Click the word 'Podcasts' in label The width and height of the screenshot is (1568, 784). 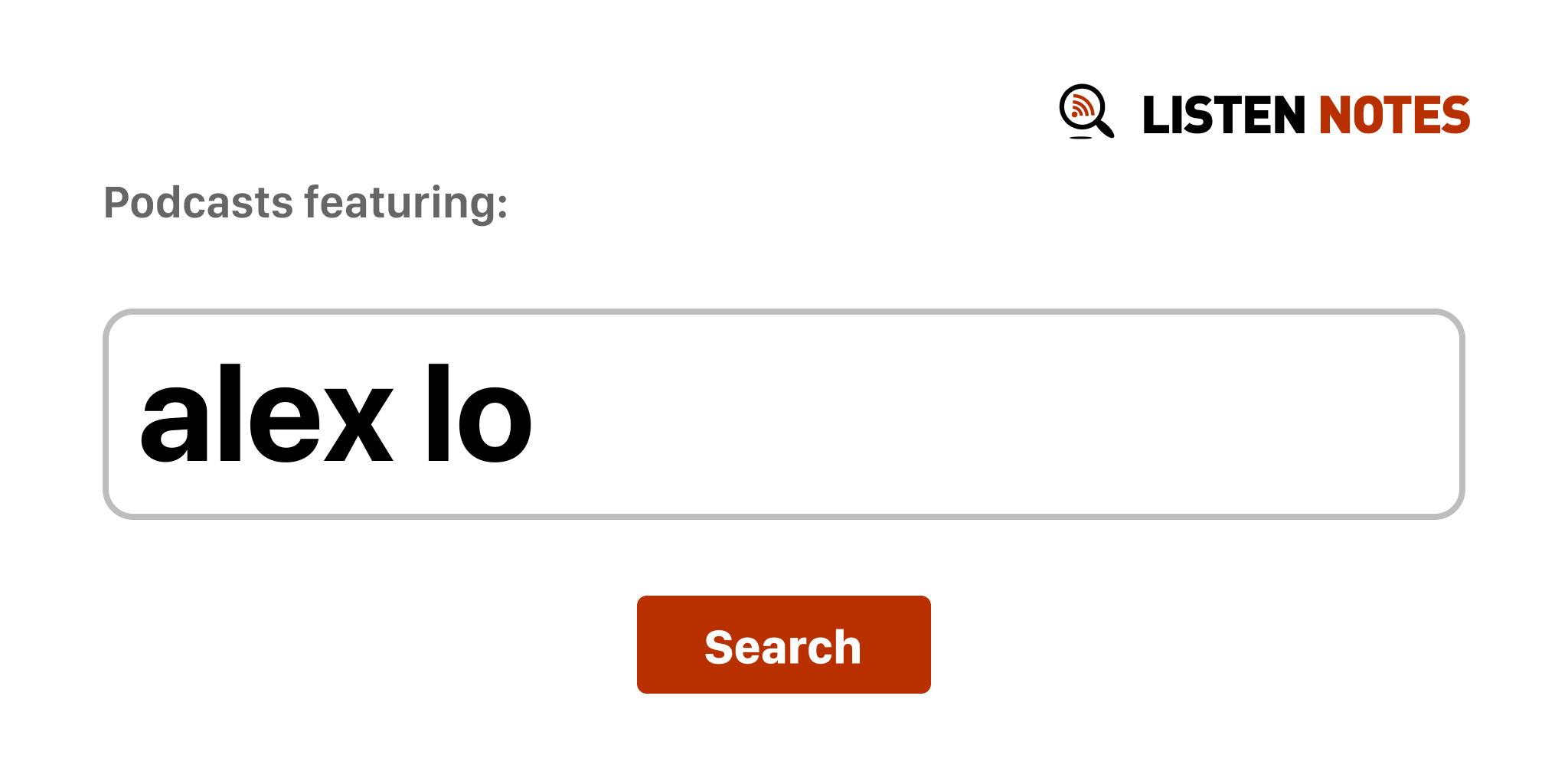(x=199, y=203)
